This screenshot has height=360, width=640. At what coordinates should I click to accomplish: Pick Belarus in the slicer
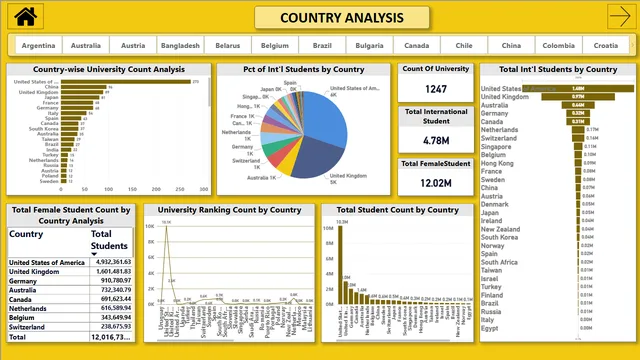point(228,45)
